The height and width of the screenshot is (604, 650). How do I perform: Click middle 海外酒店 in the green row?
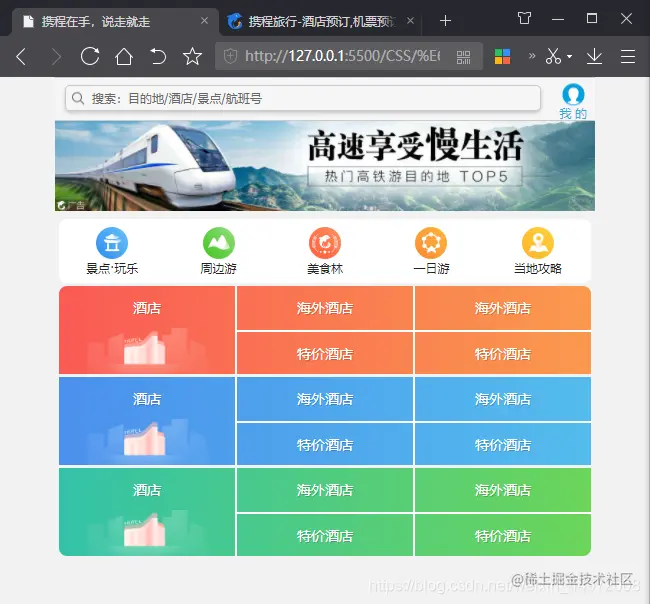[x=325, y=490]
